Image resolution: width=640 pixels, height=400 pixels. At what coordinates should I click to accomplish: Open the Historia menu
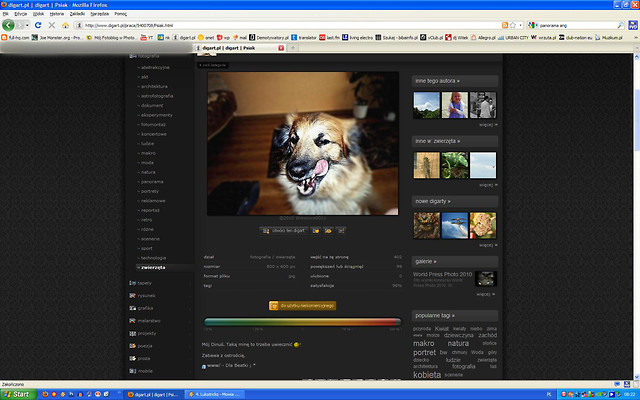(x=57, y=14)
